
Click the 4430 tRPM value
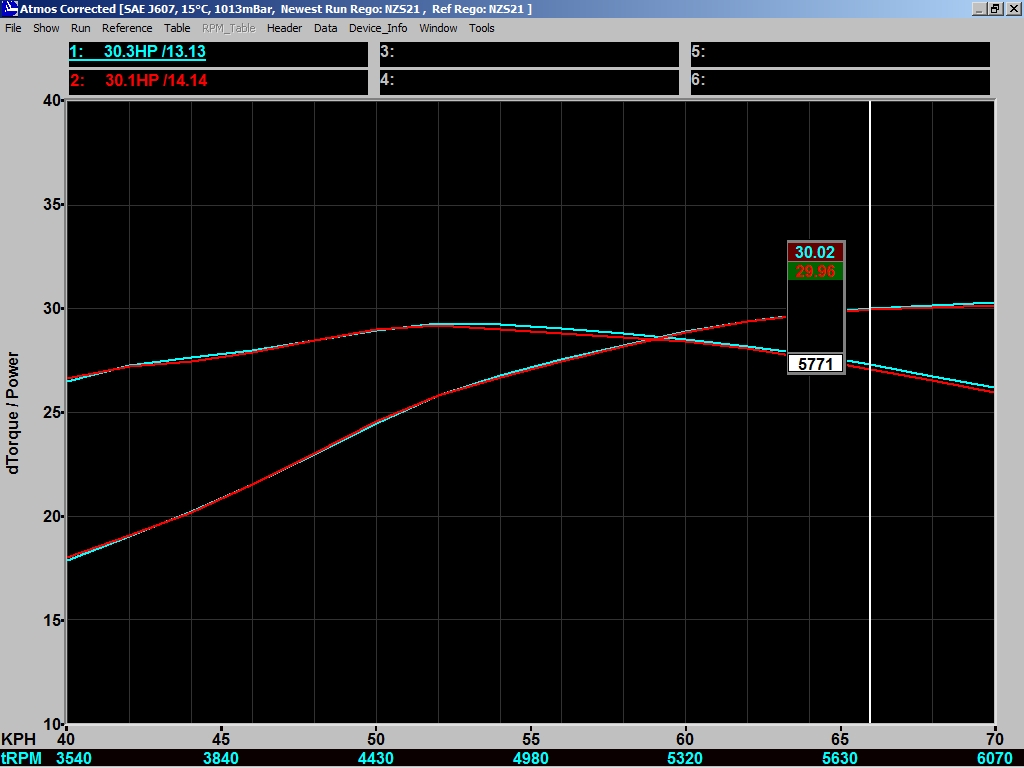point(376,758)
